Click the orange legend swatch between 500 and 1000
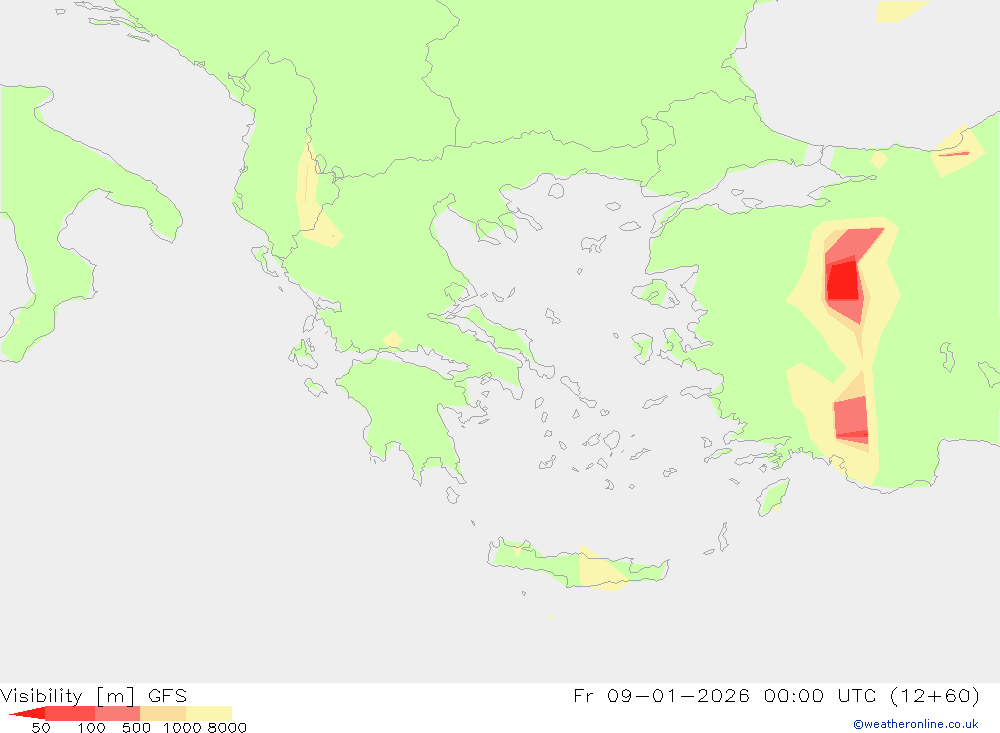Image resolution: width=1000 pixels, height=733 pixels. 163,713
